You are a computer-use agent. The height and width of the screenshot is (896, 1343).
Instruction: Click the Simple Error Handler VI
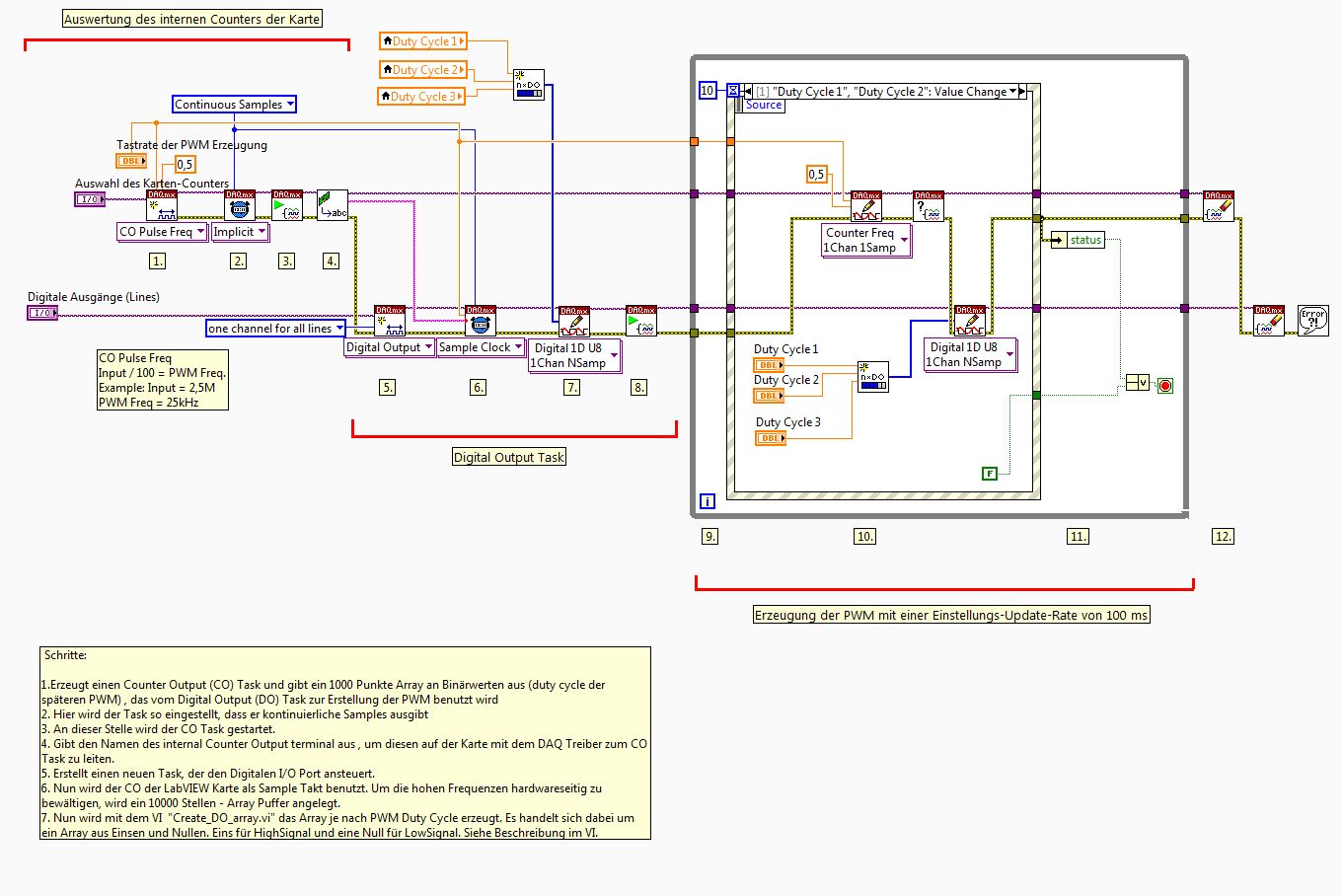pos(1313,321)
